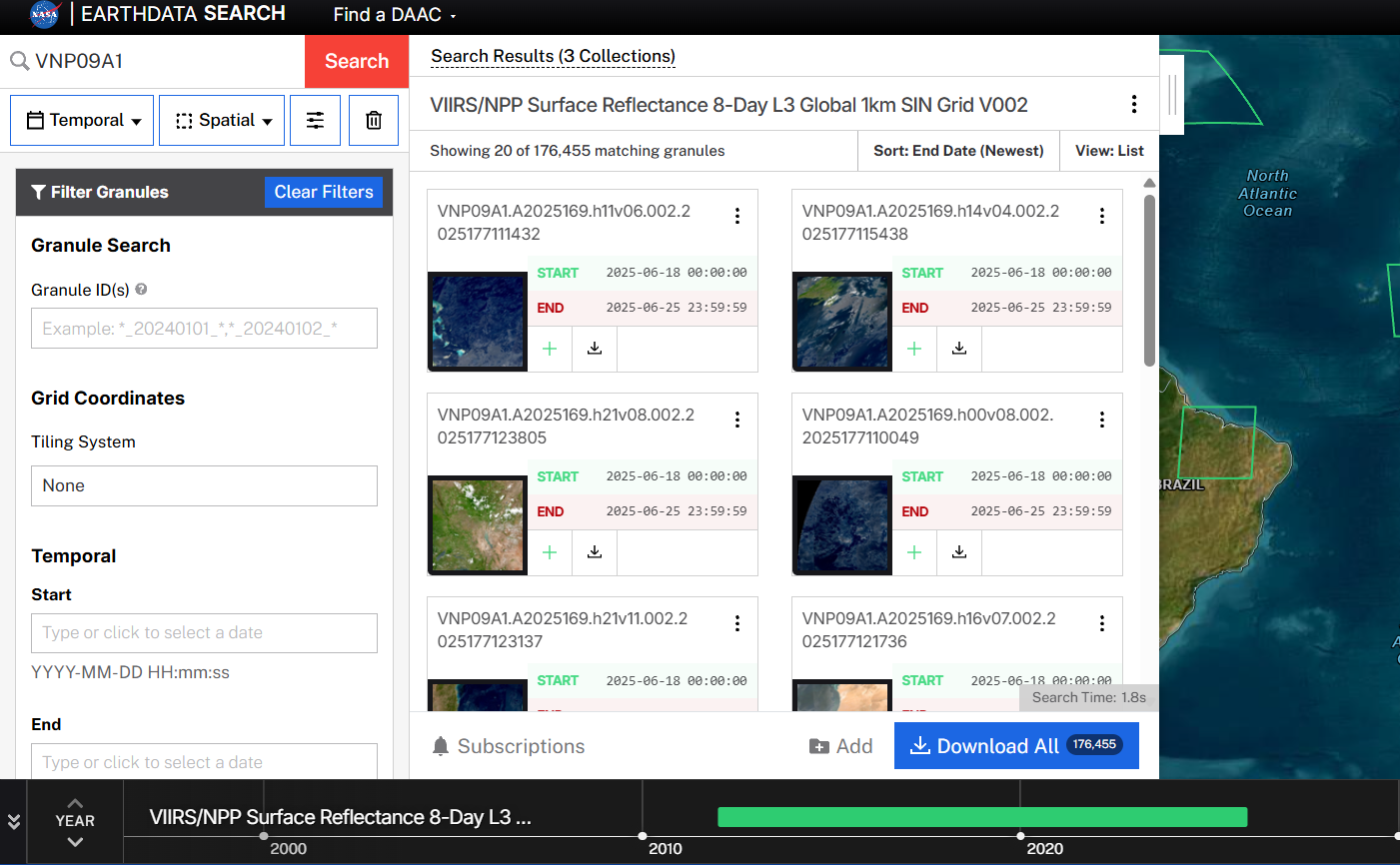Click the trash icon to clear search

pos(374,120)
